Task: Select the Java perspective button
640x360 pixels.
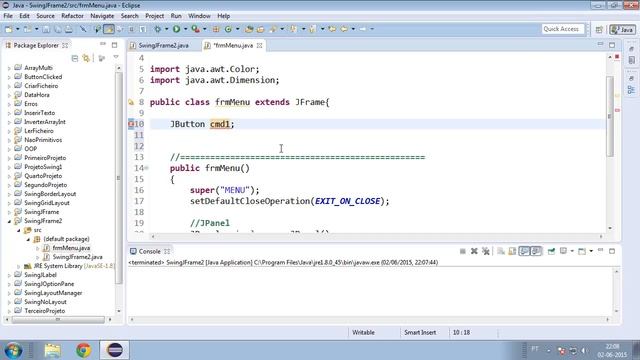Action: pos(622,29)
